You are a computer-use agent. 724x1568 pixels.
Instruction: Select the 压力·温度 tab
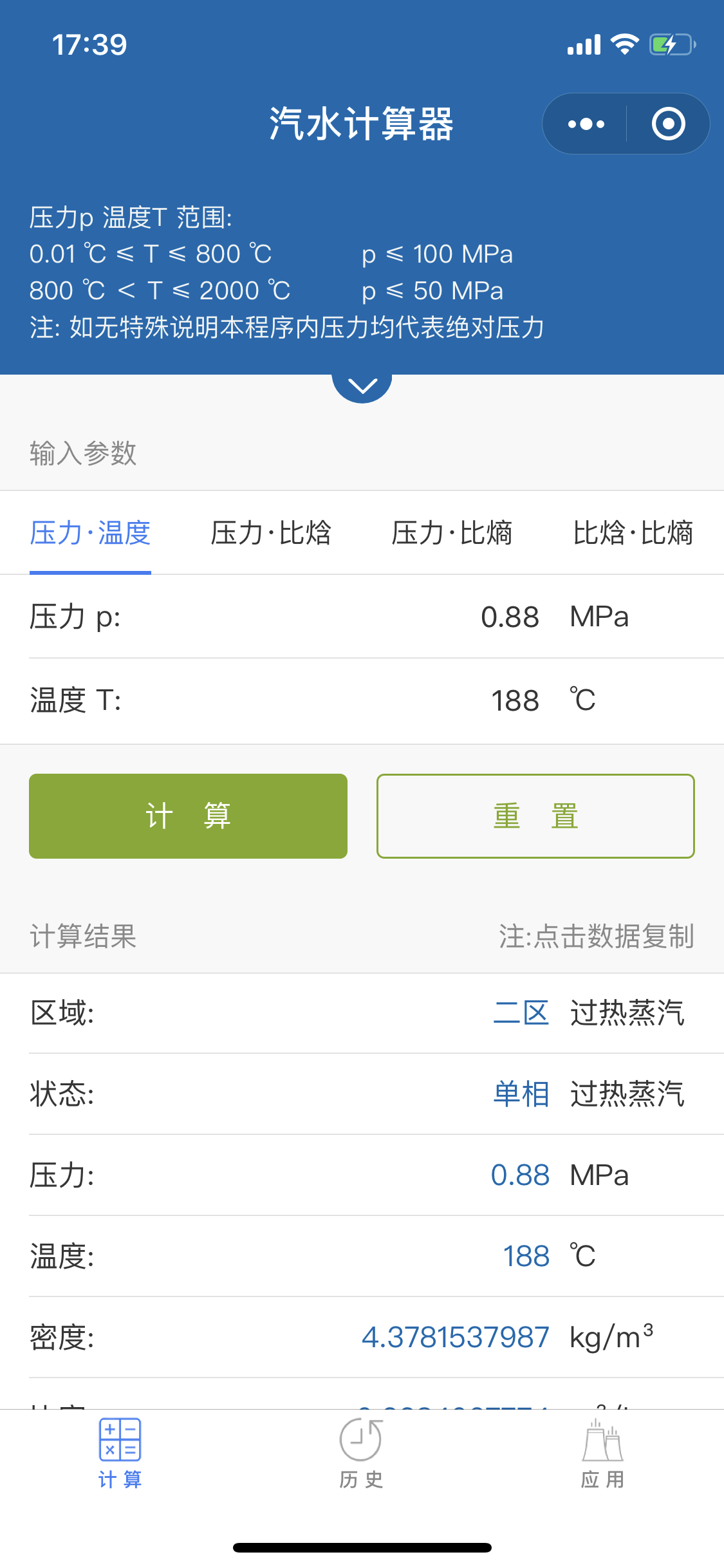pos(90,533)
